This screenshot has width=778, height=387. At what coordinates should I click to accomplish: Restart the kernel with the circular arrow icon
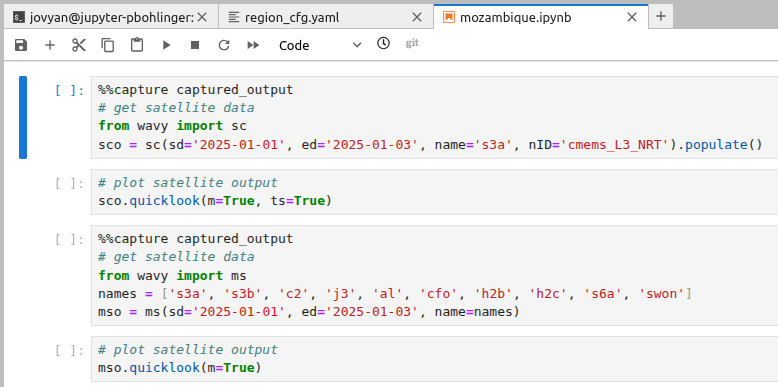pos(224,45)
